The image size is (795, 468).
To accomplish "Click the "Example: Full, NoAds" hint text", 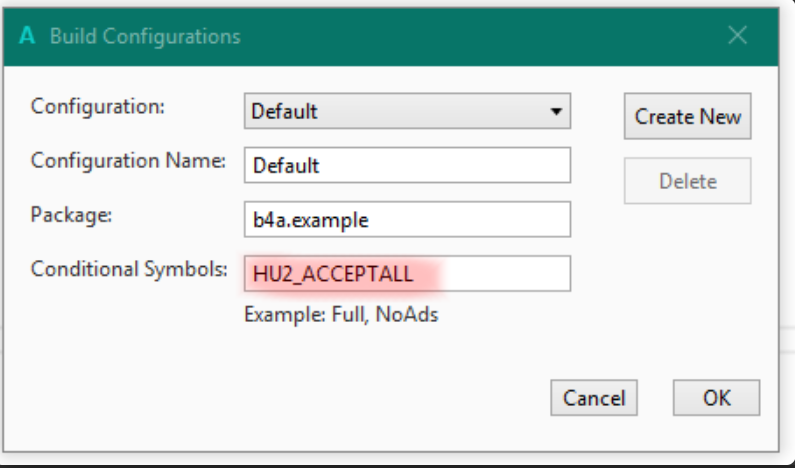I will tap(341, 315).
